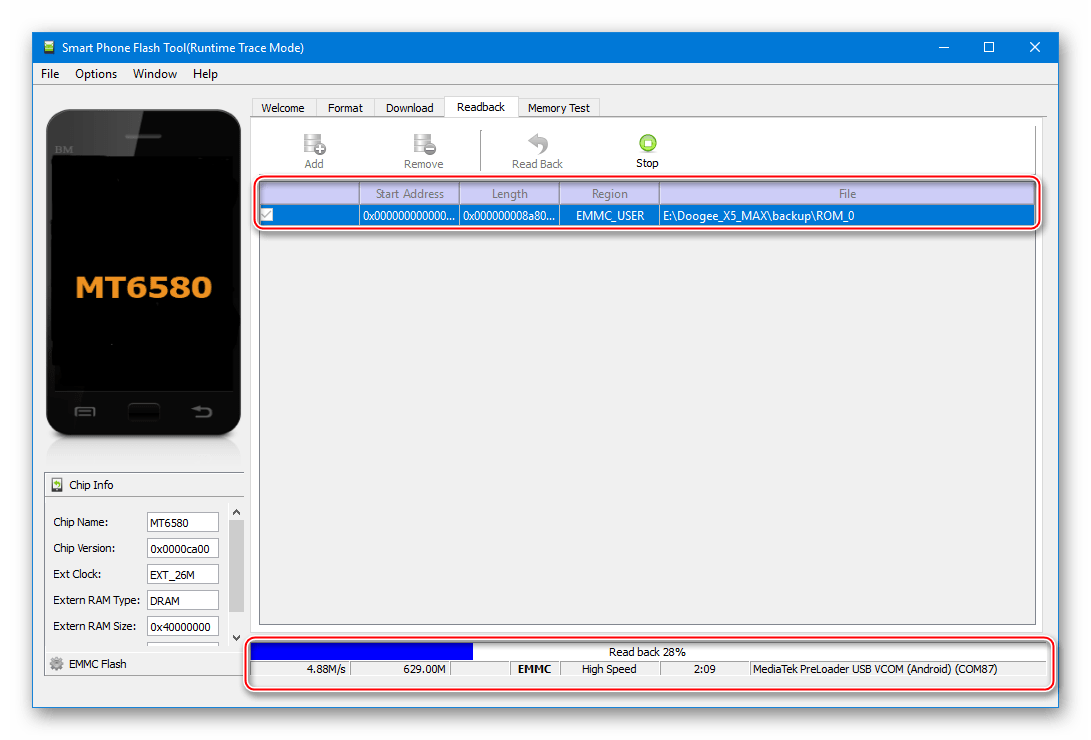Click the Read Back arrow icon
Viewport: 1091px width, 740px height.
point(537,143)
